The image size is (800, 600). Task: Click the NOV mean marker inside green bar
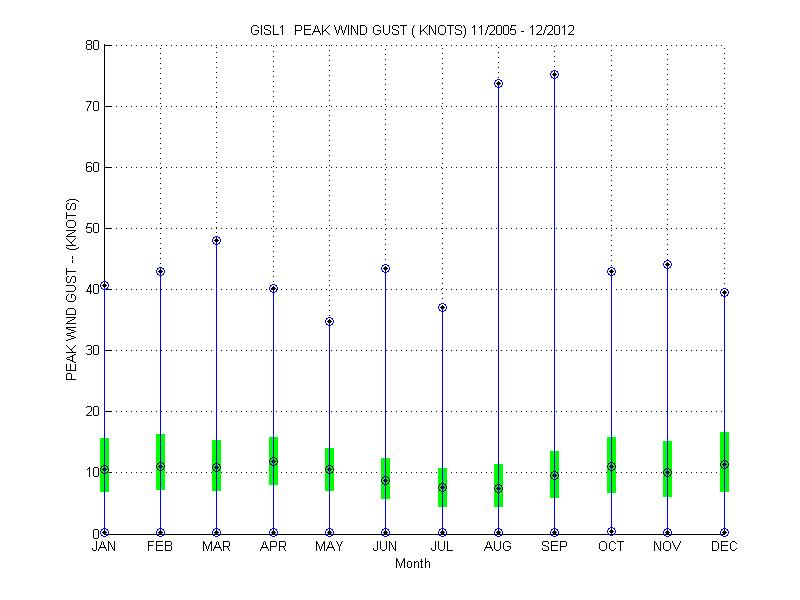pyautogui.click(x=667, y=472)
